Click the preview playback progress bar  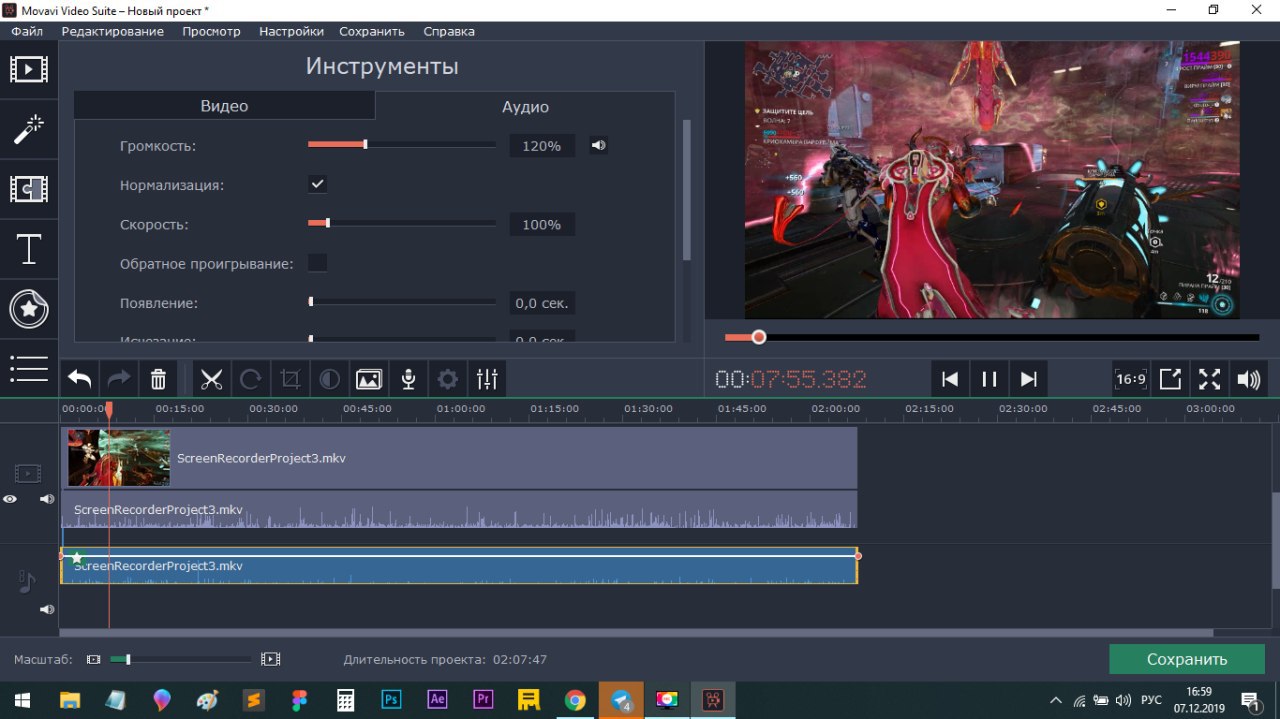pyautogui.click(x=992, y=337)
